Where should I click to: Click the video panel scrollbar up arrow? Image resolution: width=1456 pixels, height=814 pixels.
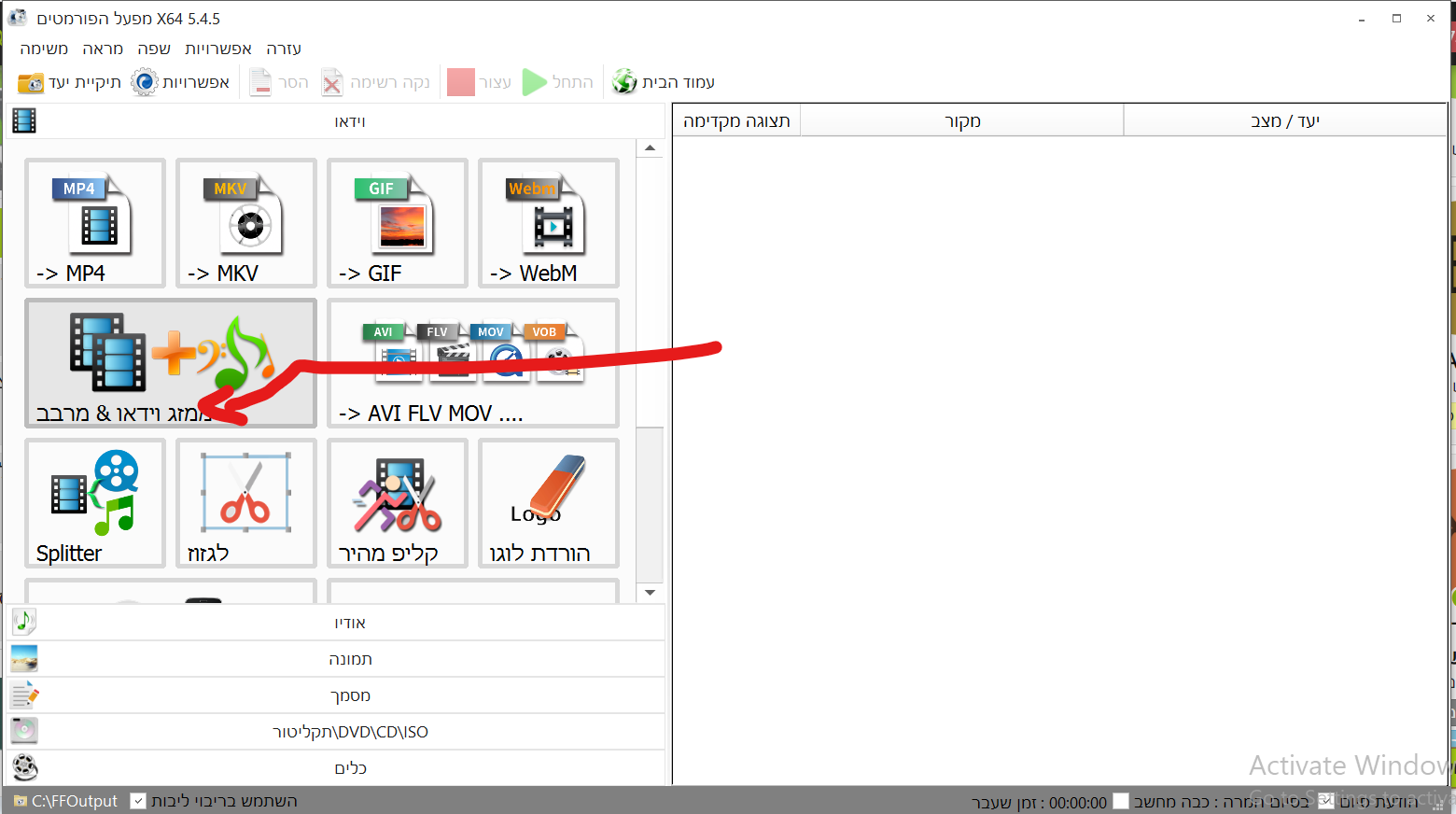point(650,148)
